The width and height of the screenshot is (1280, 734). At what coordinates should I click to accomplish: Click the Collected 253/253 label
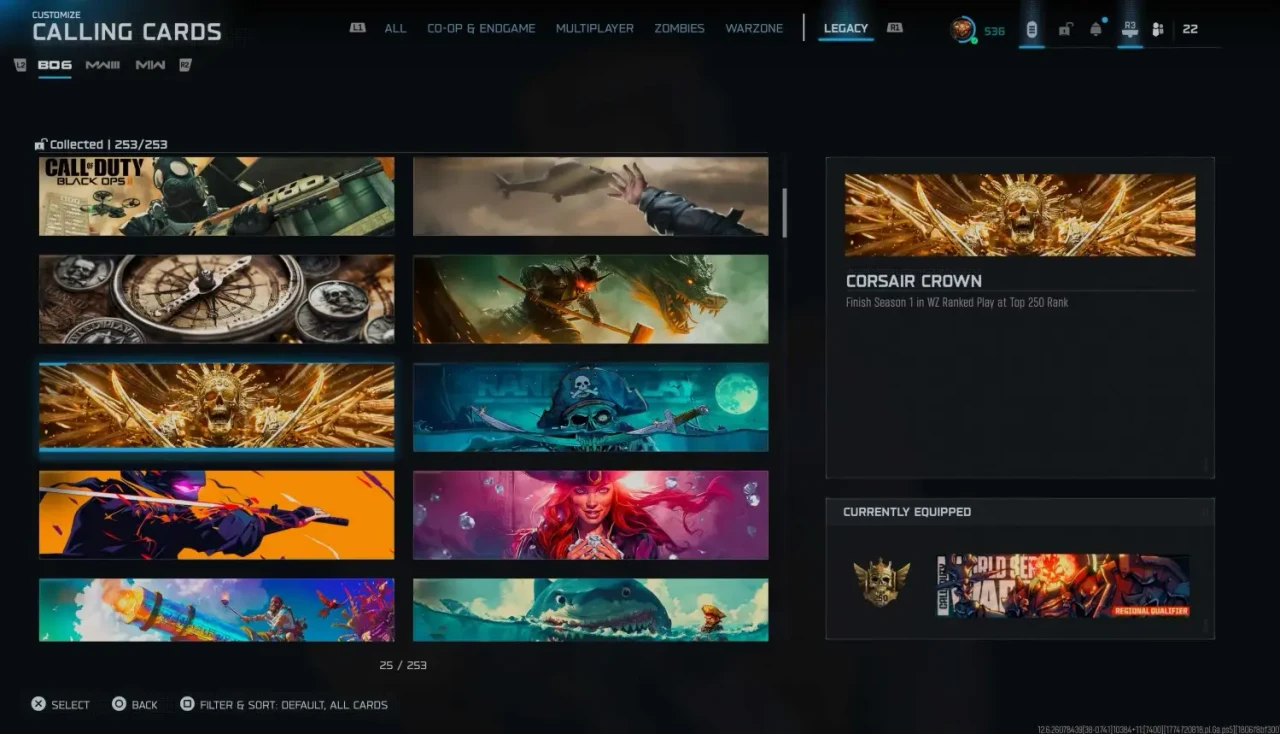pyautogui.click(x=109, y=144)
